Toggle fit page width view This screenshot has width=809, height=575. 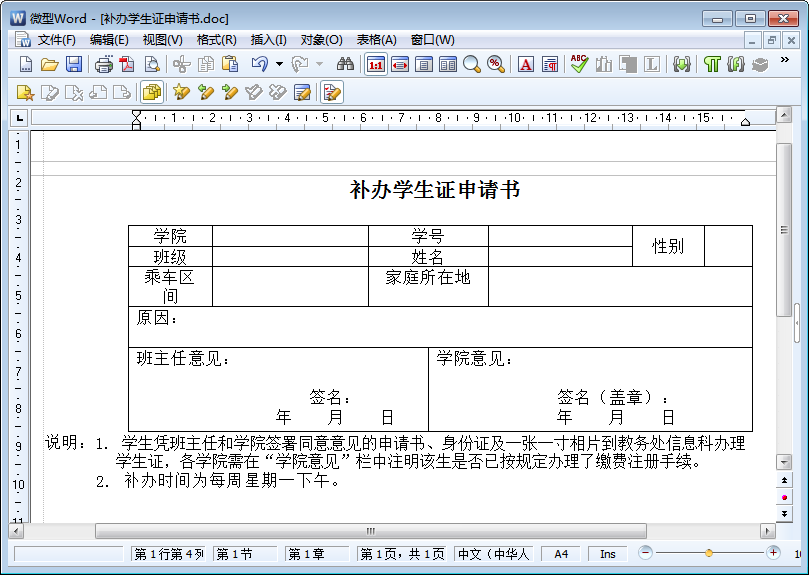[x=400, y=65]
